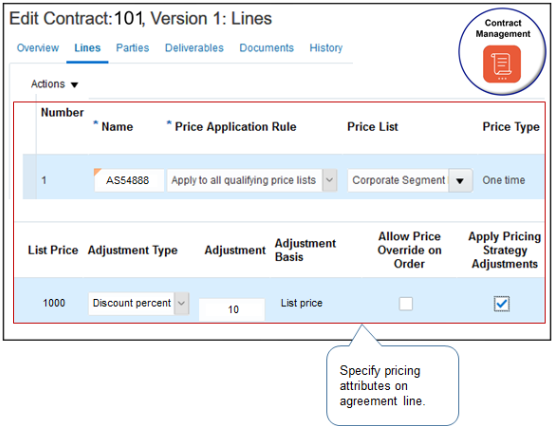The image size is (554, 427).
Task: Click the Edit Contract page title
Action: (140, 18)
